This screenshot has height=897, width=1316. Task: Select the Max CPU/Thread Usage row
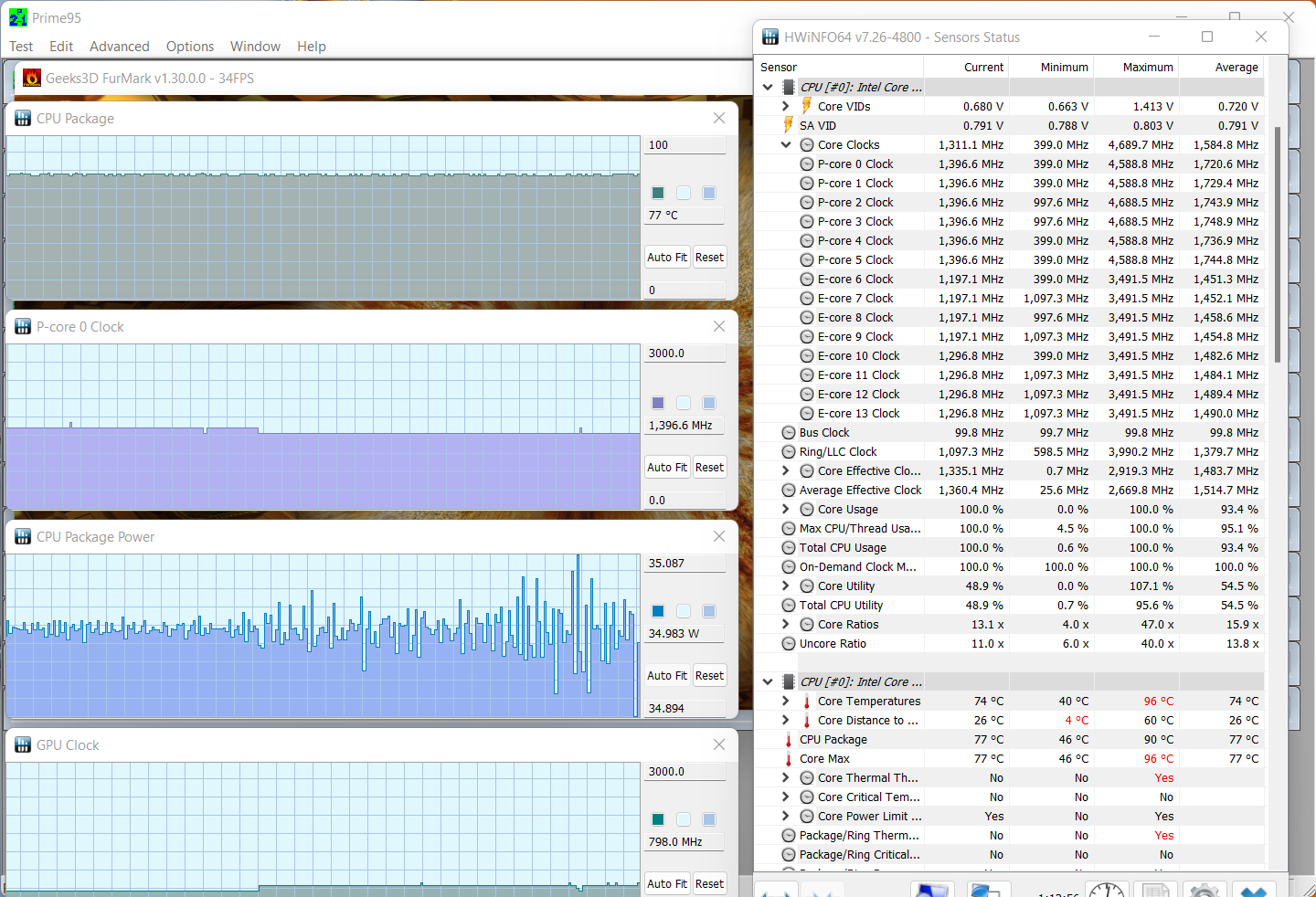click(x=1009, y=529)
